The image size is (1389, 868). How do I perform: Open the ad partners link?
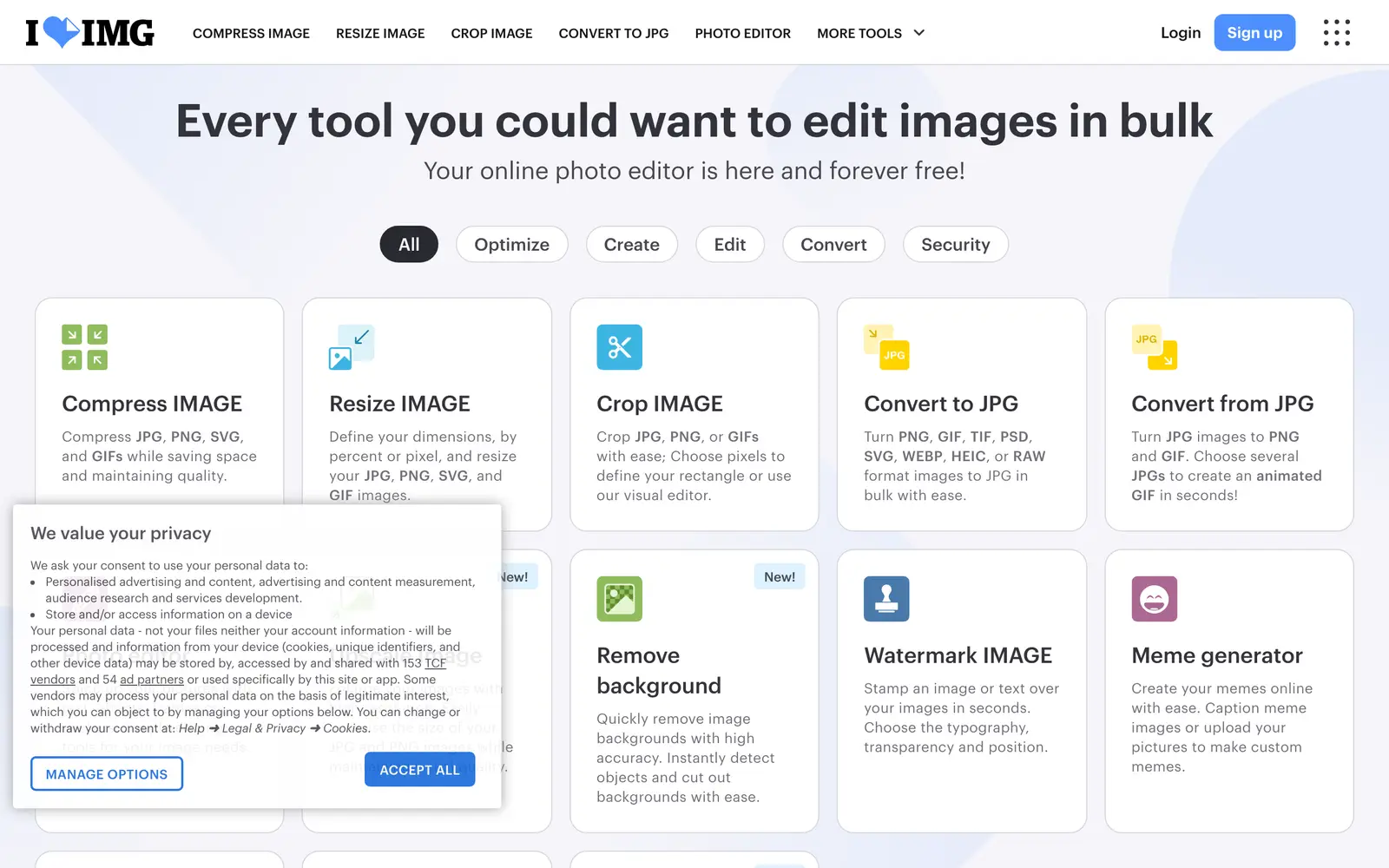(x=152, y=680)
